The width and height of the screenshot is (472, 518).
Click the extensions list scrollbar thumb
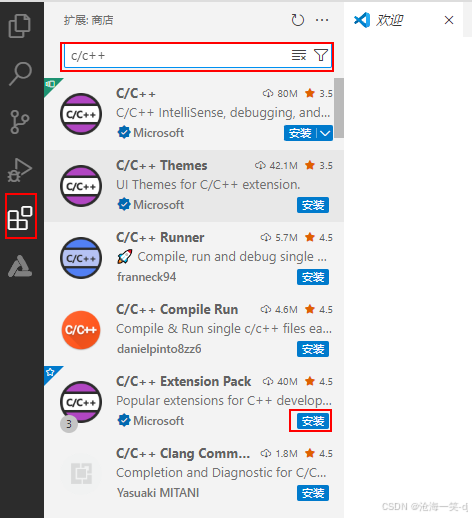pos(339,108)
